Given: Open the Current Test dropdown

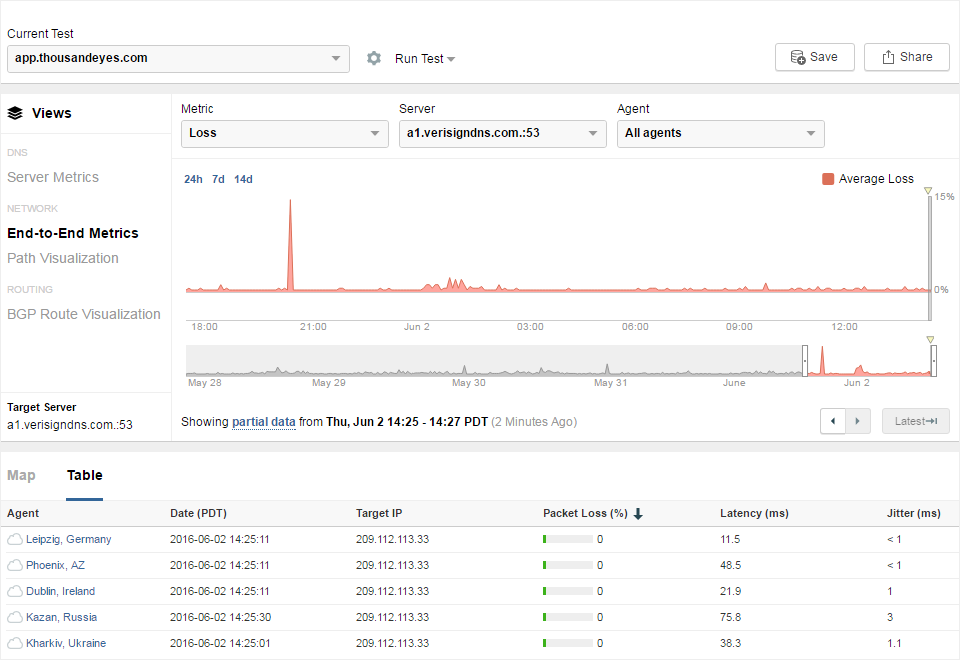Looking at the screenshot, I should click(x=178, y=58).
